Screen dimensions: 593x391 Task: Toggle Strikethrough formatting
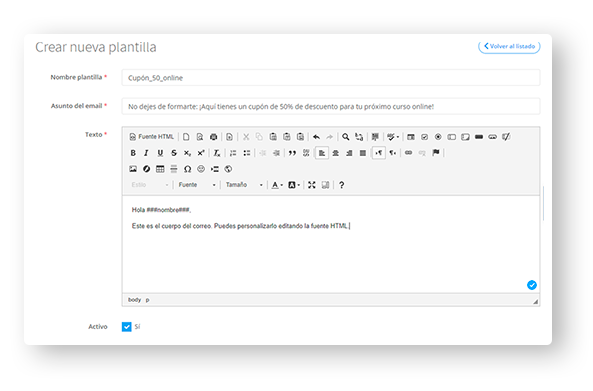(174, 153)
